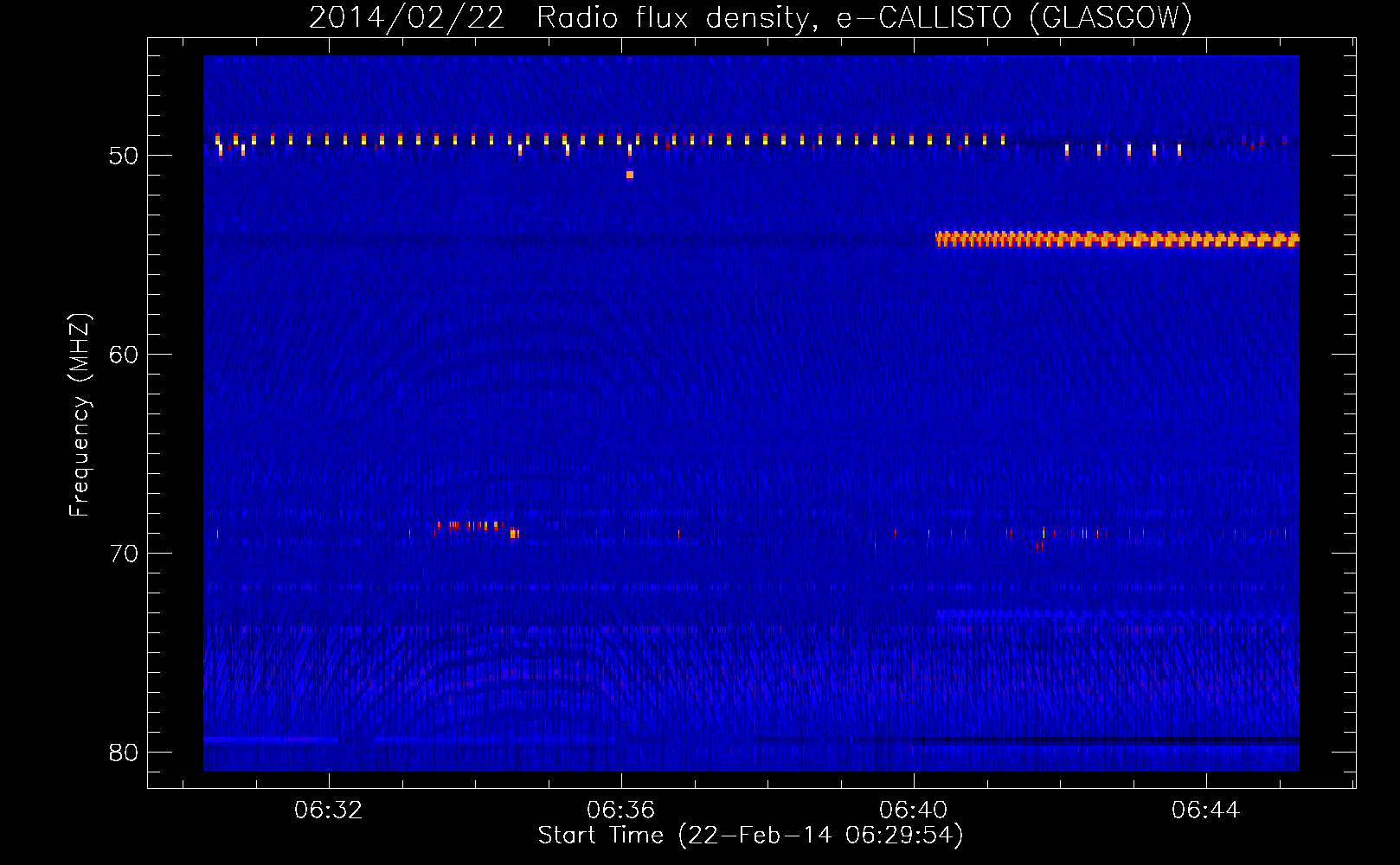Click the 70 frequency tick label
This screenshot has height=865, width=1400.
coord(124,554)
